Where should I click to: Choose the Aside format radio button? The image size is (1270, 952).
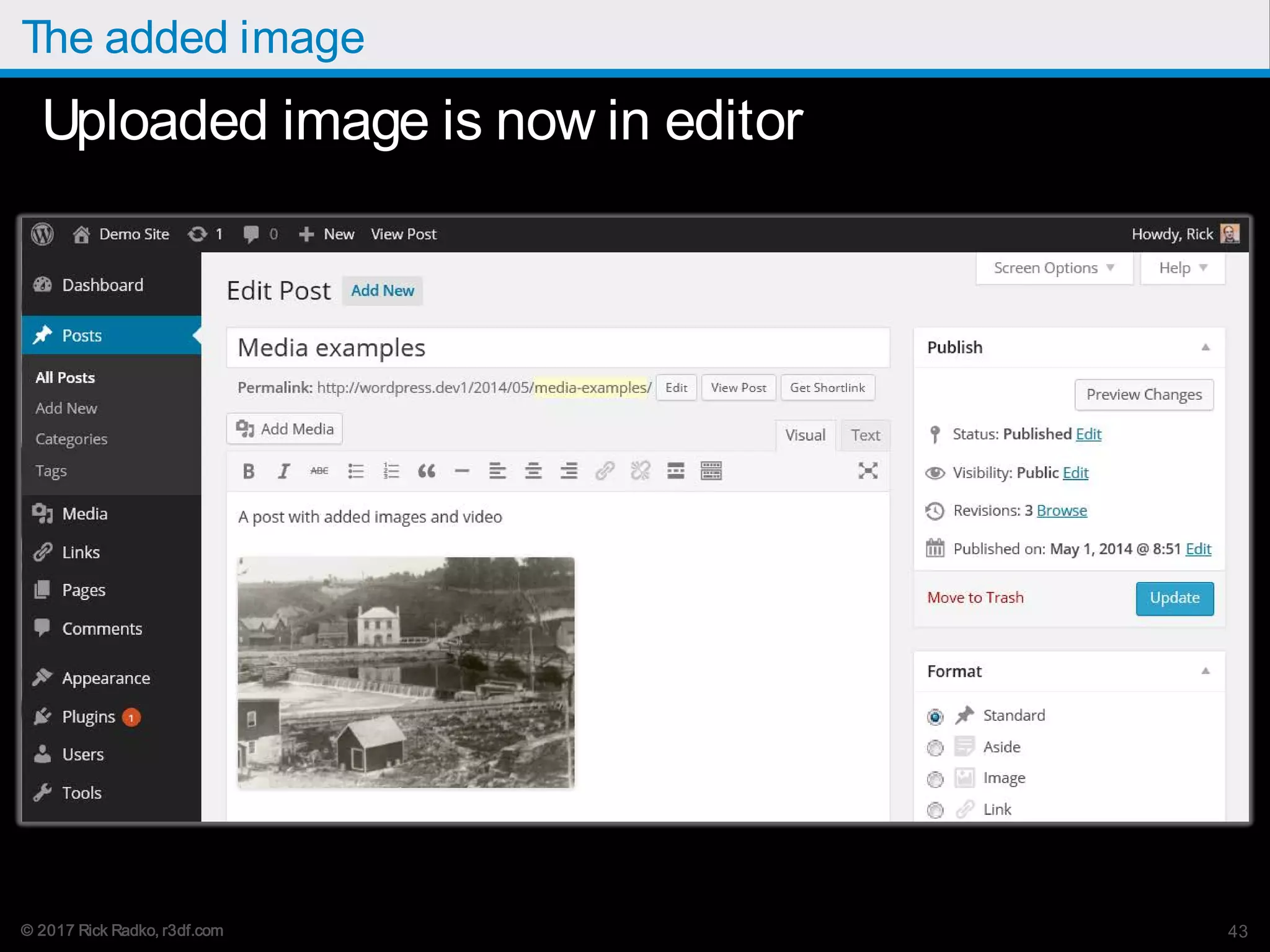click(935, 747)
